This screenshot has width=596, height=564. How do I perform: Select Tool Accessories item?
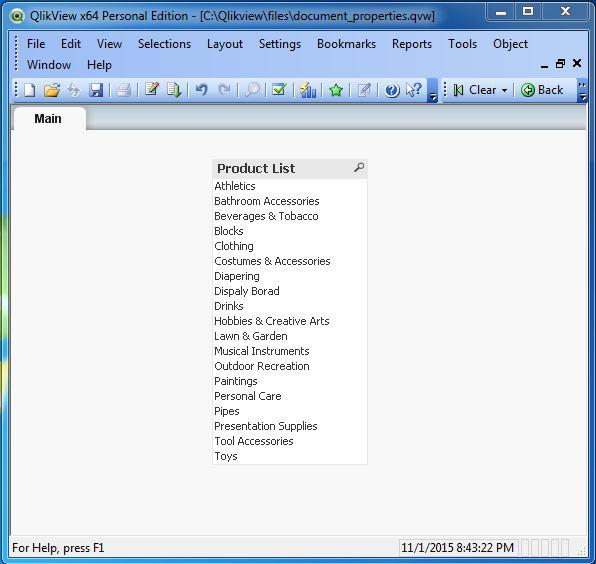click(x=290, y=441)
